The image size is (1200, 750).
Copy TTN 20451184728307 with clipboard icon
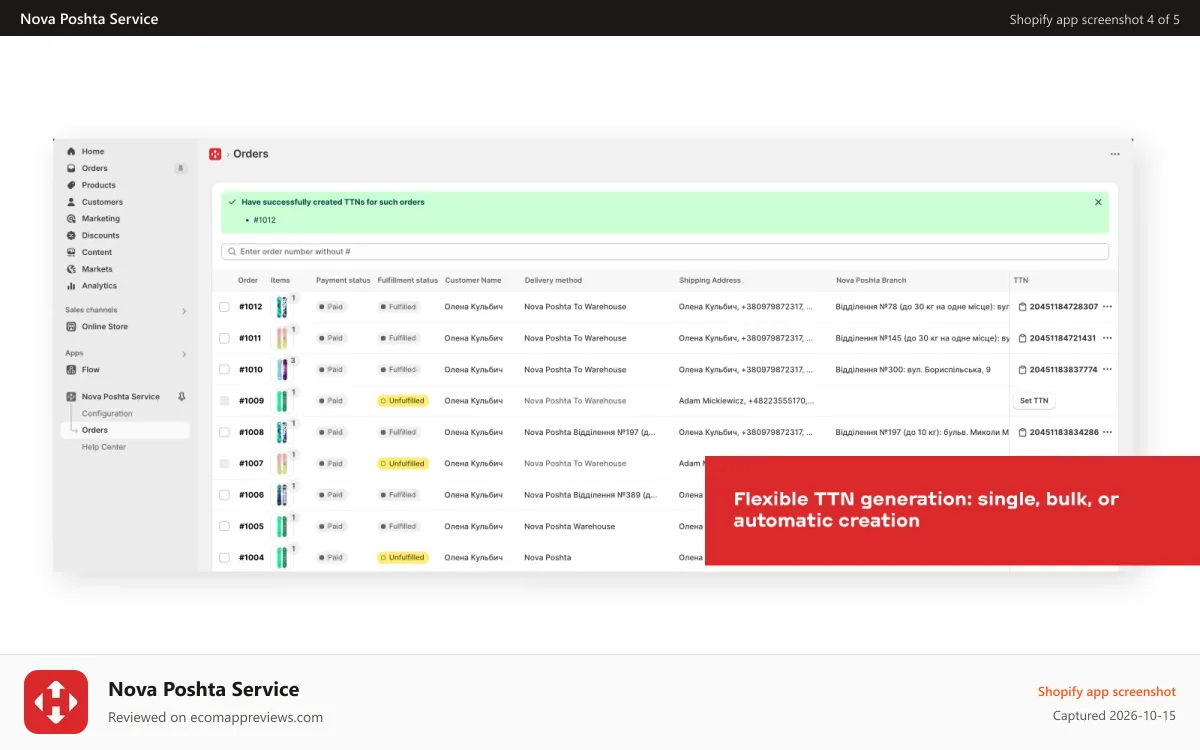coord(1022,307)
